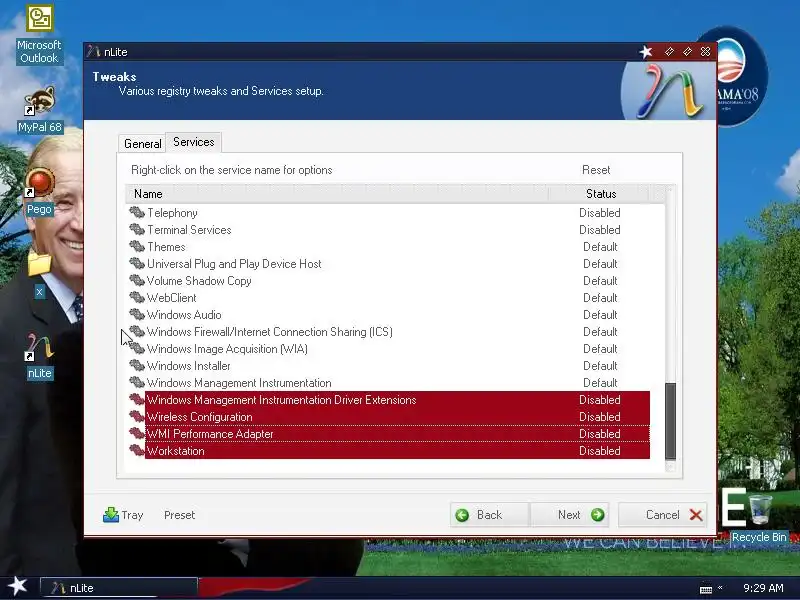
Task: Click the gear icon beside Wireless Configuration
Action: [137, 416]
